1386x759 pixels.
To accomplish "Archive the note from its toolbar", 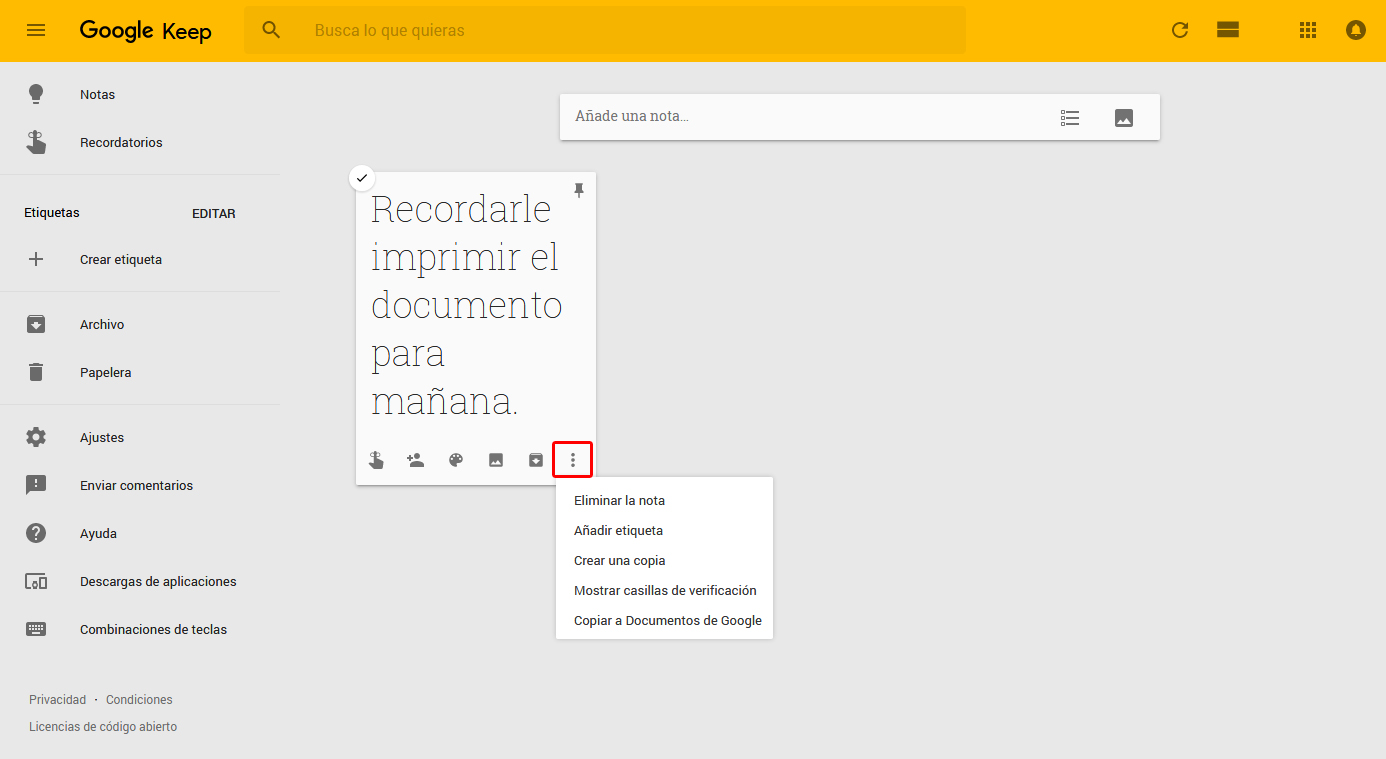I will pyautogui.click(x=536, y=460).
